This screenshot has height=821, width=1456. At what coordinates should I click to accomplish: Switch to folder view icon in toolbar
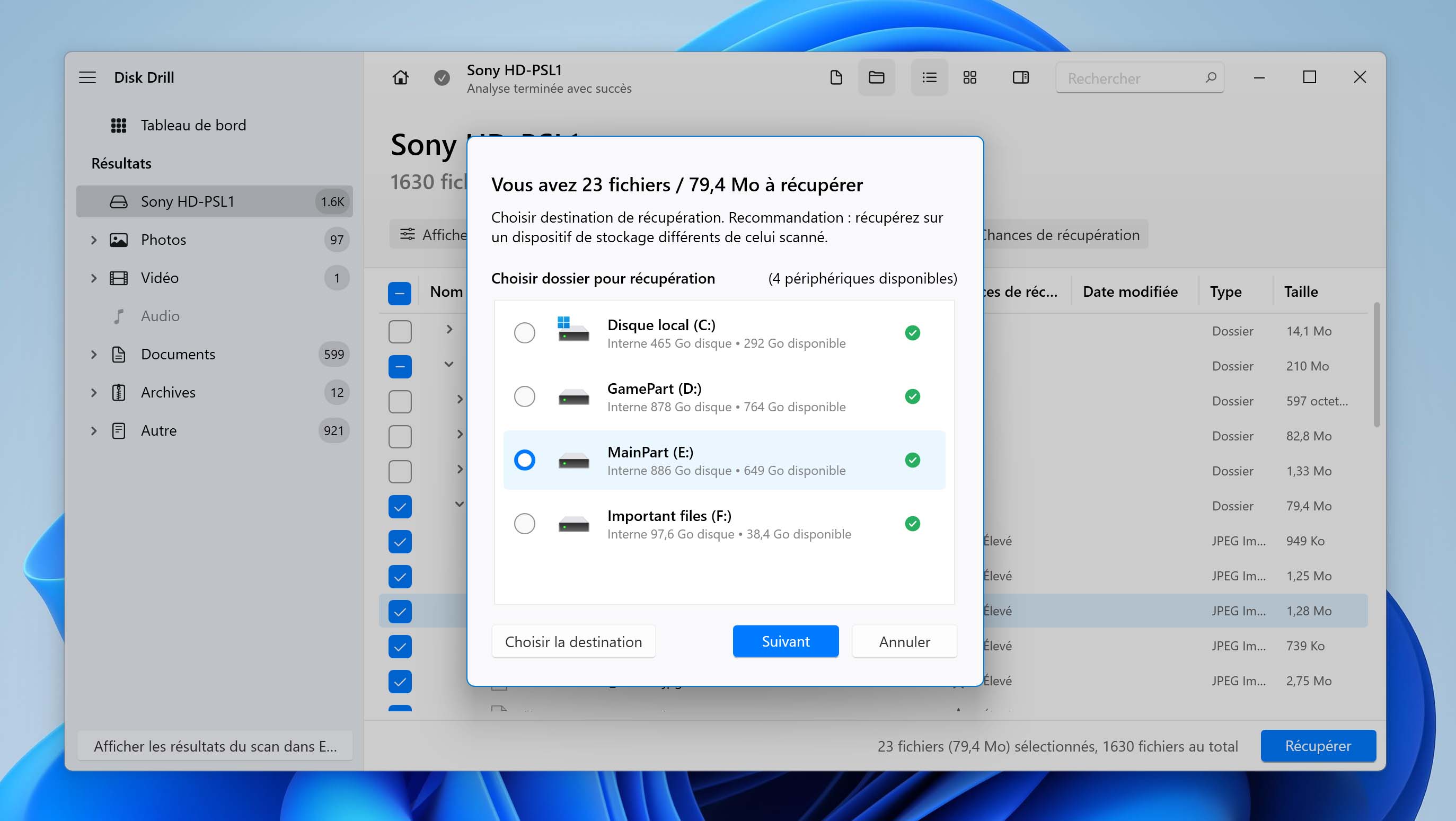[x=877, y=77]
